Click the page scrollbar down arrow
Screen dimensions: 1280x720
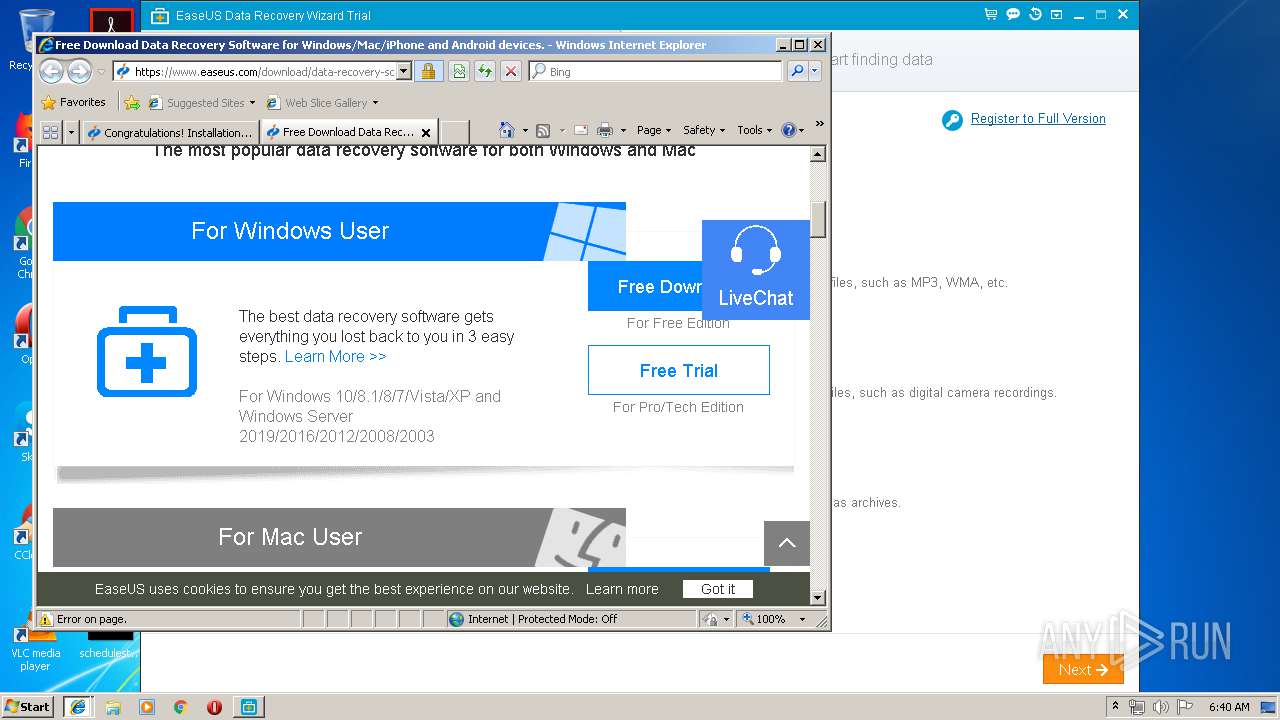[x=818, y=598]
